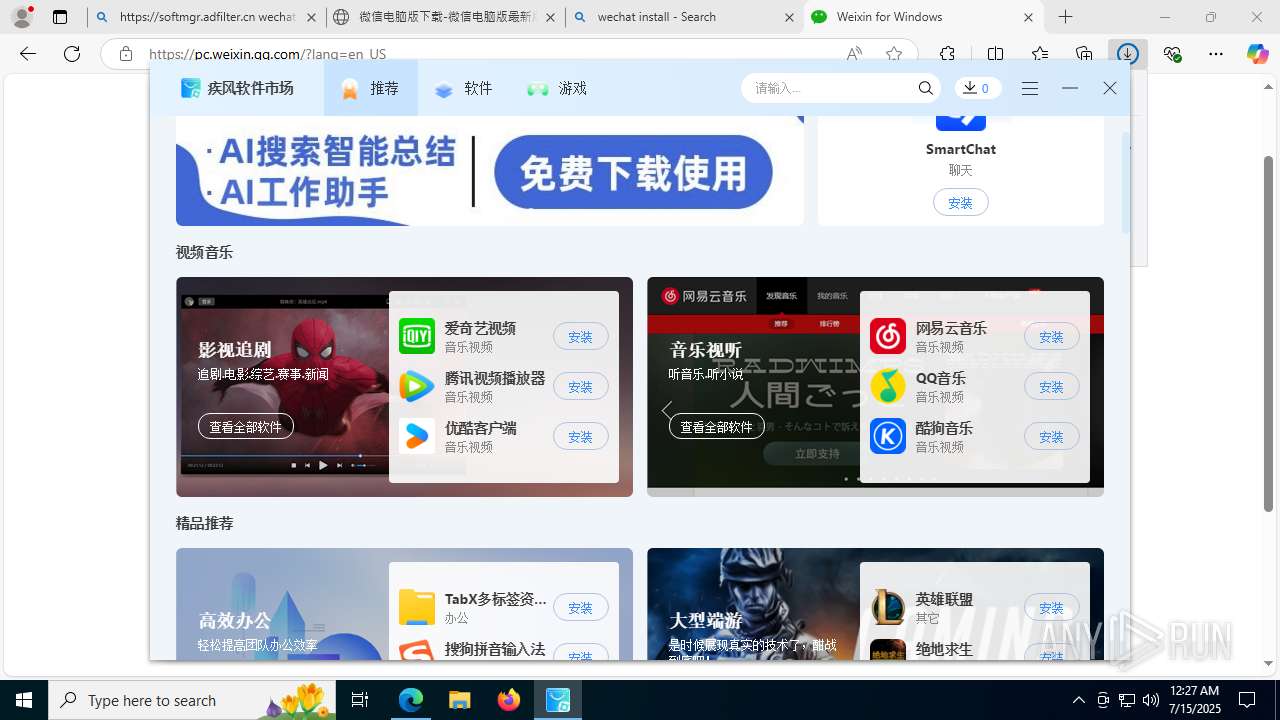
Task: Click the 爱奇艺视频 app icon
Action: coord(416,336)
